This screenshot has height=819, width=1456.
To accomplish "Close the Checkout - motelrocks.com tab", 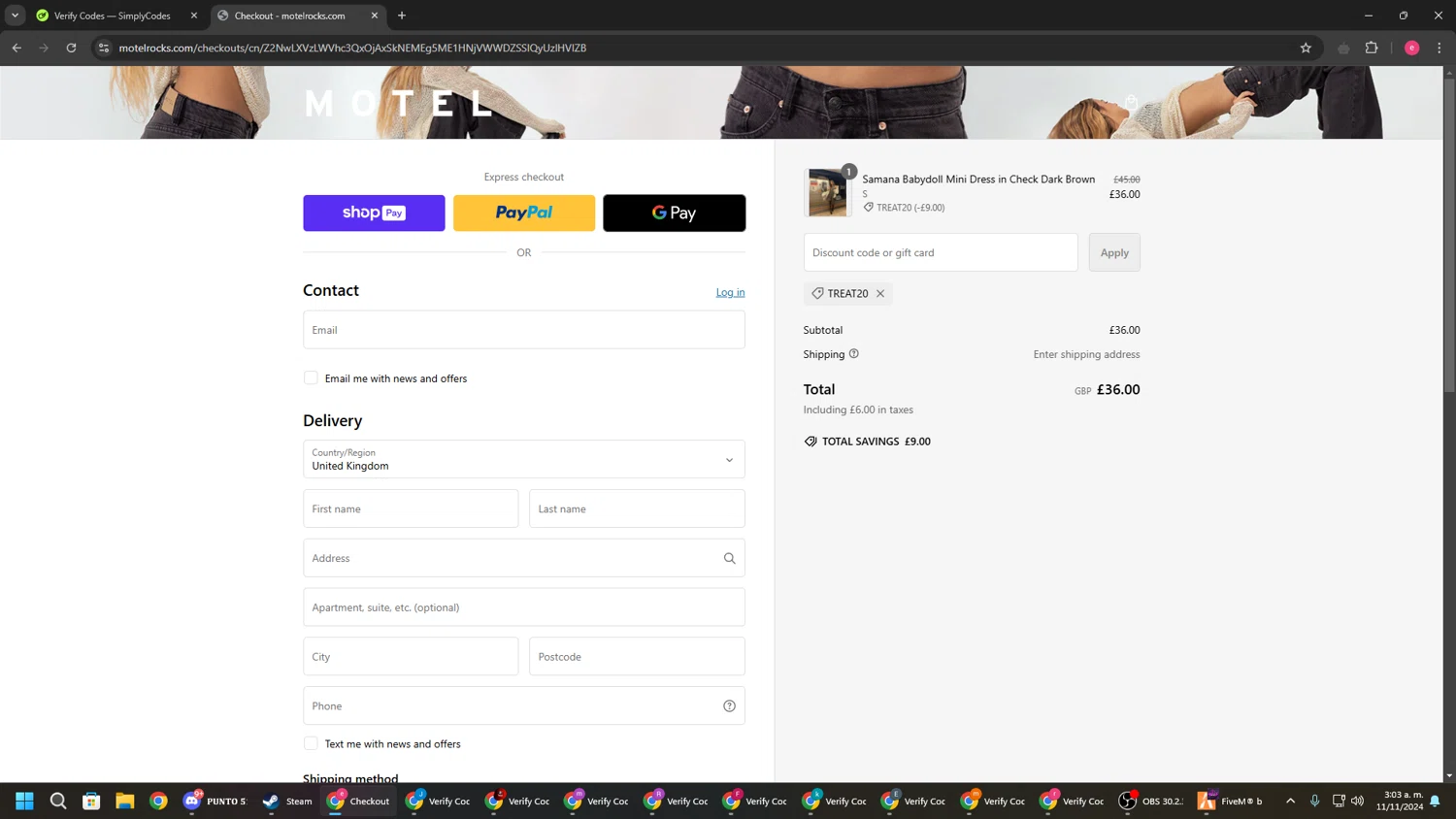I will click(375, 16).
